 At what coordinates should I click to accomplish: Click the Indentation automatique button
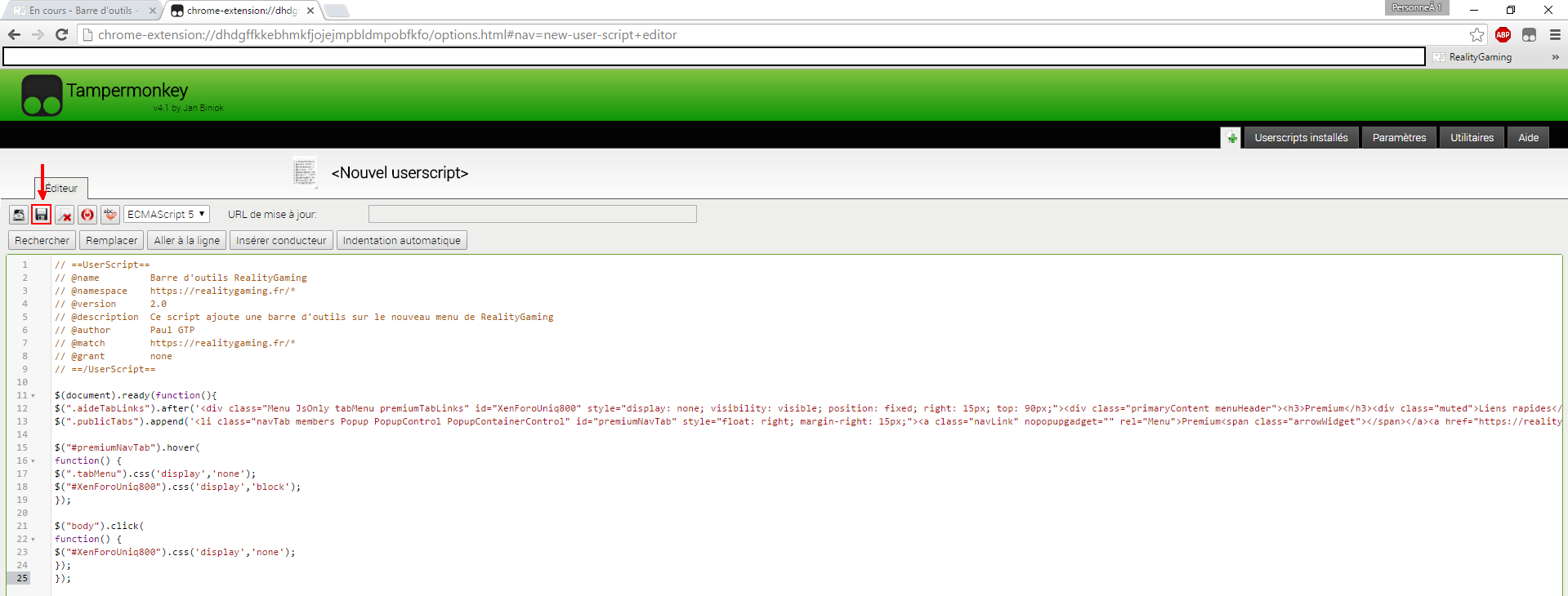click(402, 241)
